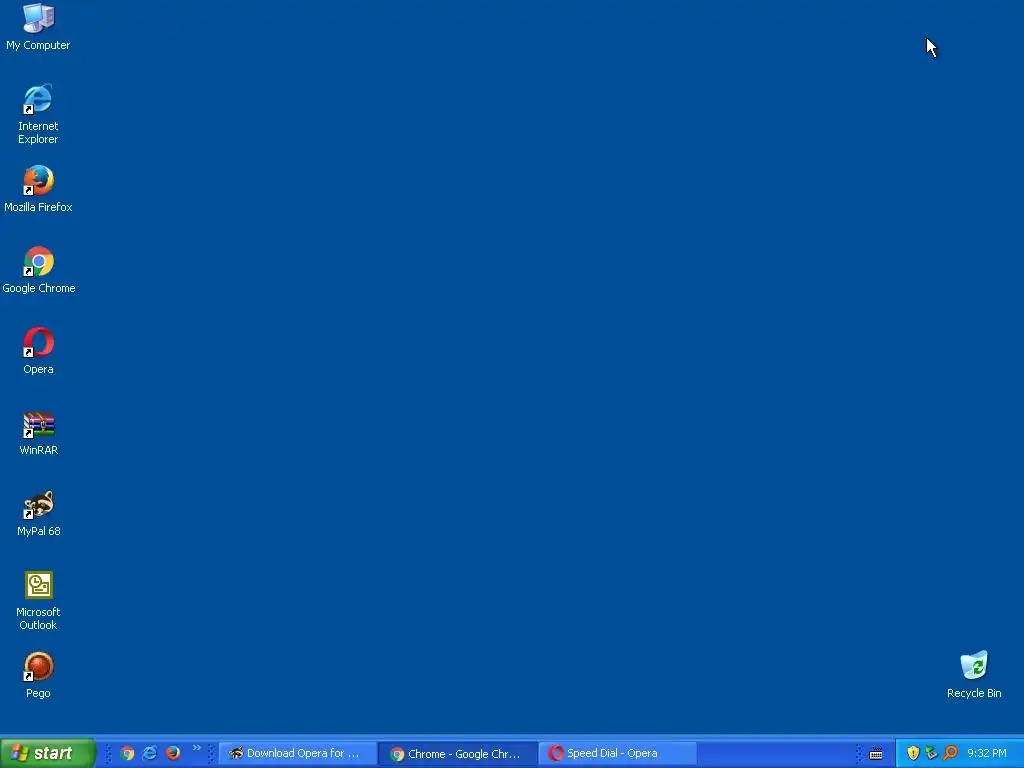Launch Firefox from the Quick Launch bar
This screenshot has height=768, width=1024.
(x=173, y=753)
